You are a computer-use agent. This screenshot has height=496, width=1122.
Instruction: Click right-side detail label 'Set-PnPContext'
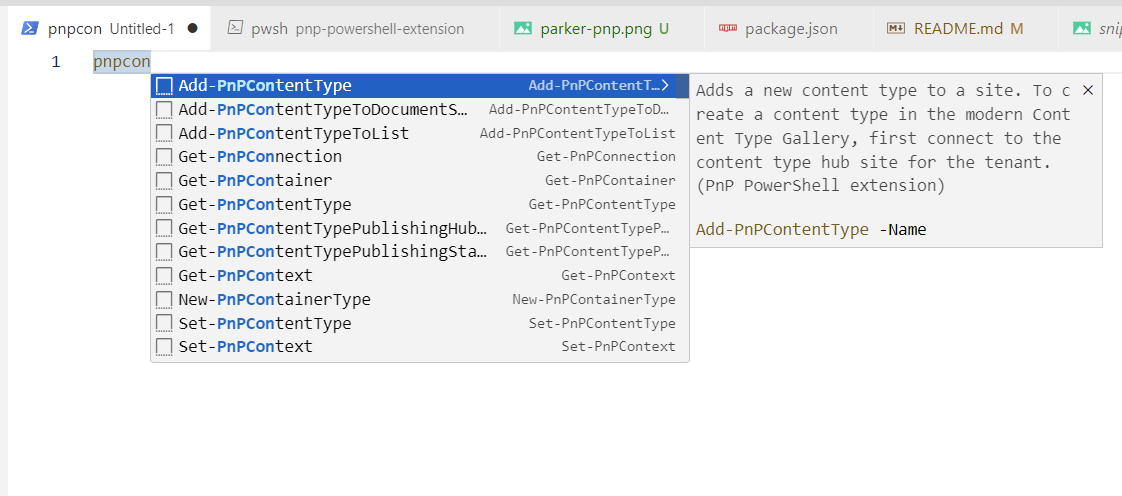618,347
